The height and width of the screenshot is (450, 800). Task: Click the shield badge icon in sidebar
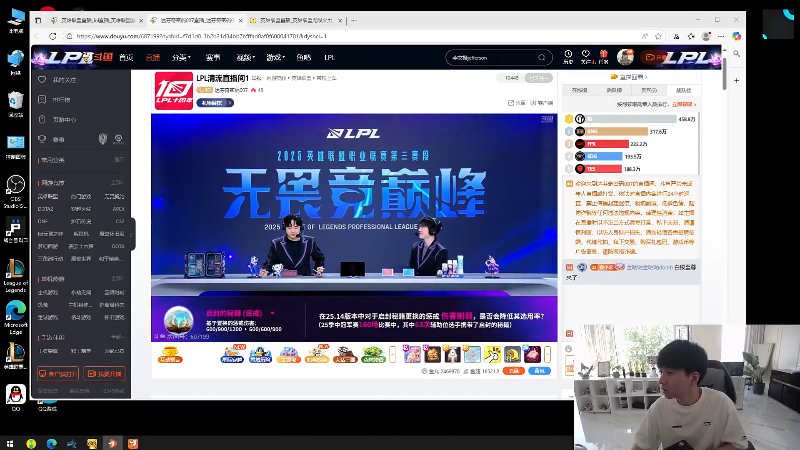[x=103, y=139]
